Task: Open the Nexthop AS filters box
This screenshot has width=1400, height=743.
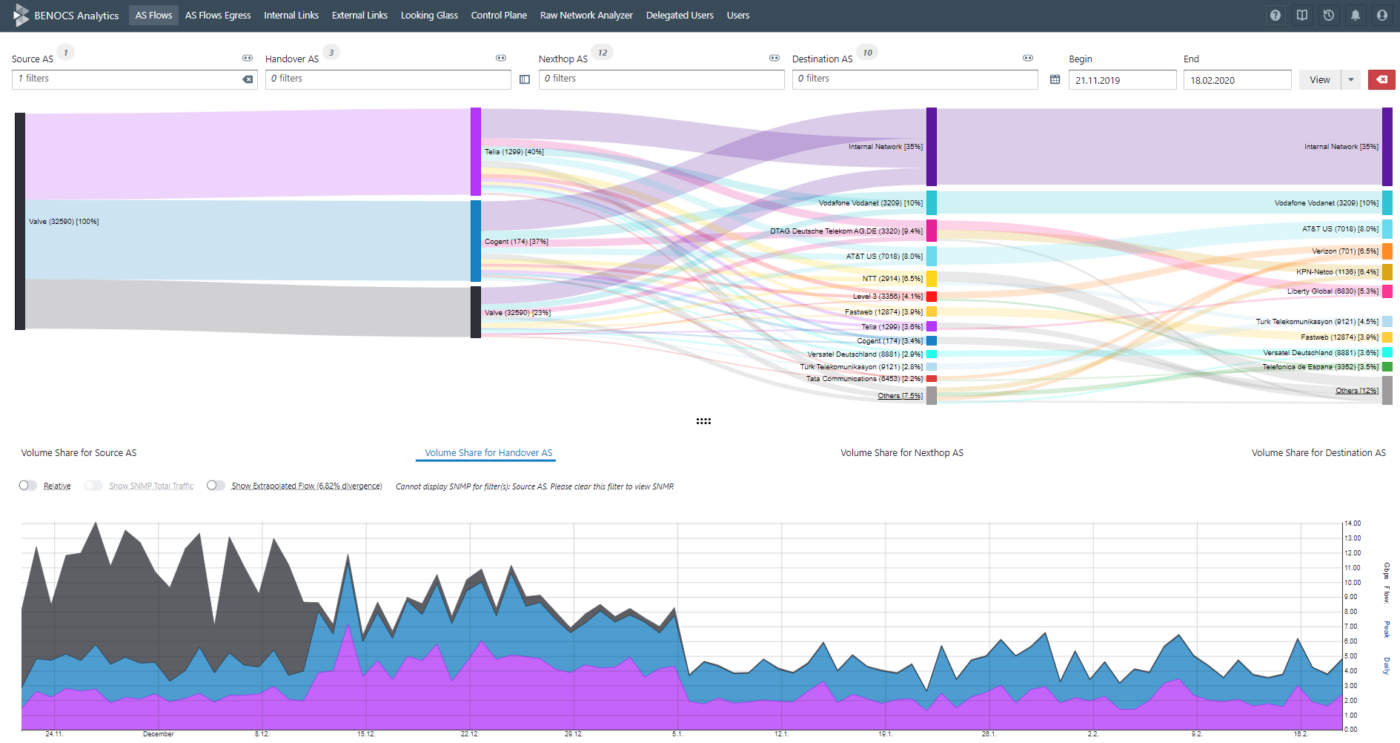Action: click(x=662, y=79)
